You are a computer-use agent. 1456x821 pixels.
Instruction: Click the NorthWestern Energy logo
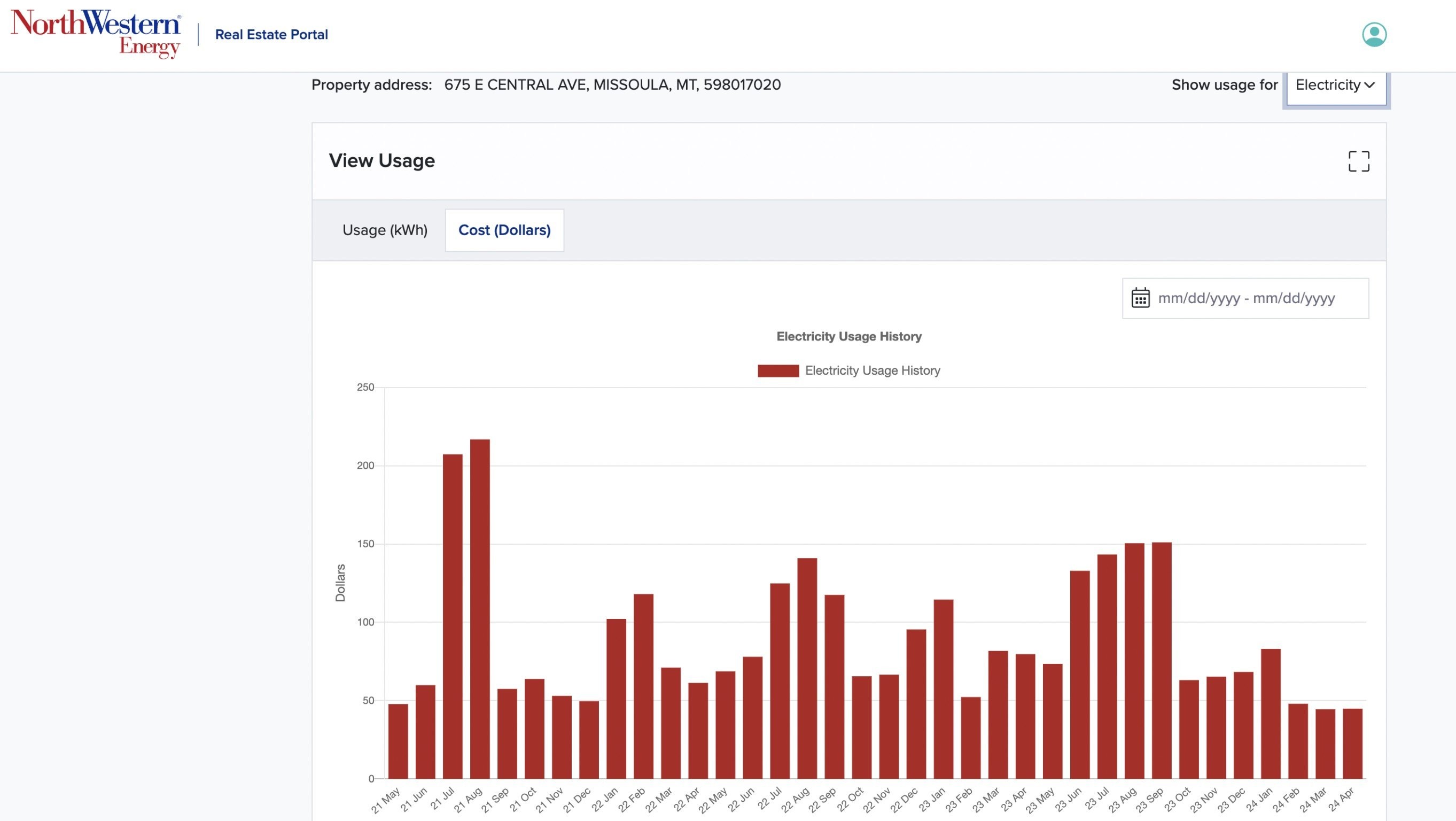96,34
